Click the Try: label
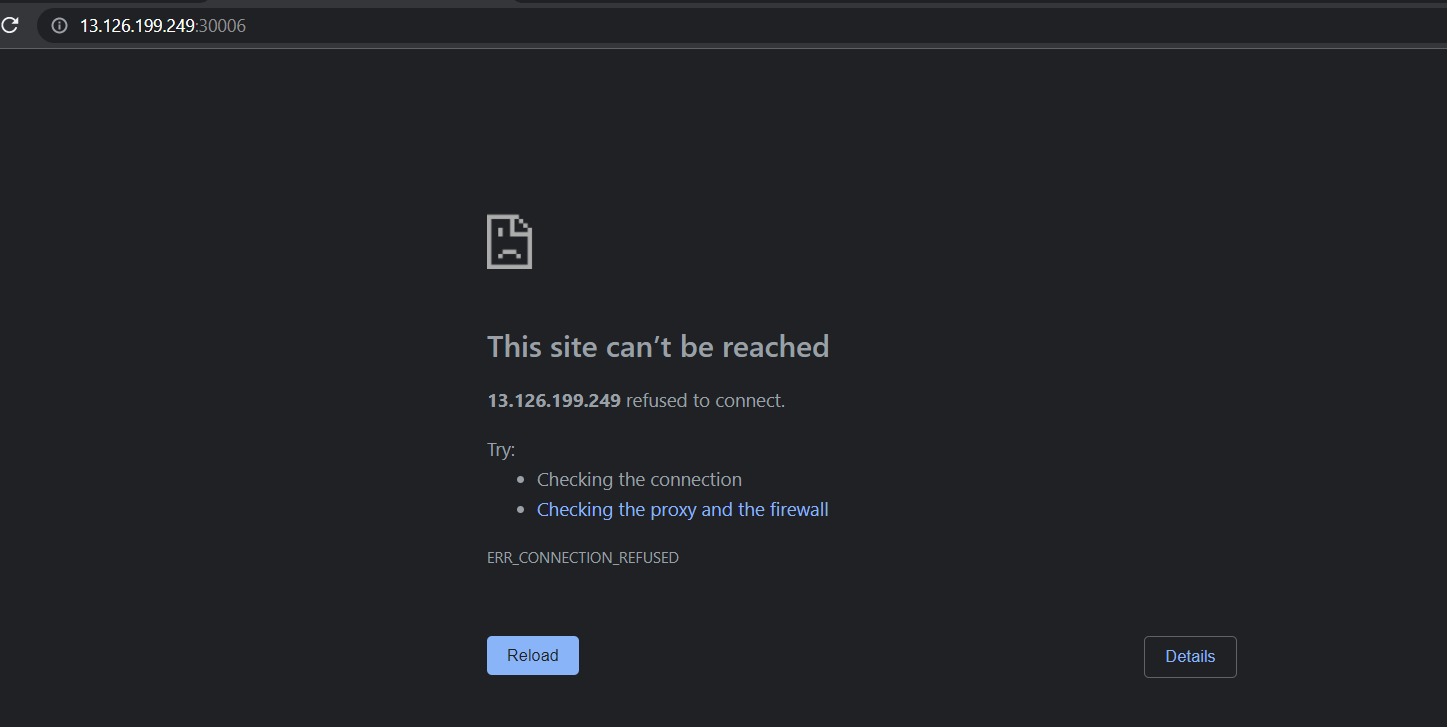 [x=501, y=450]
